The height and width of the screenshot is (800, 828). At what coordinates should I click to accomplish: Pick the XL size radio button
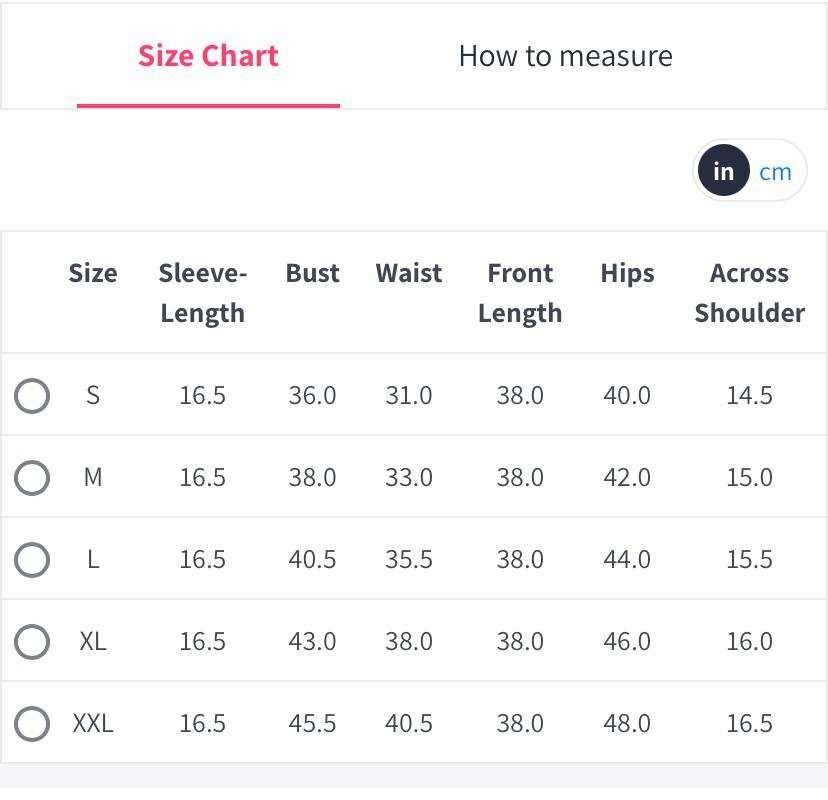click(32, 642)
